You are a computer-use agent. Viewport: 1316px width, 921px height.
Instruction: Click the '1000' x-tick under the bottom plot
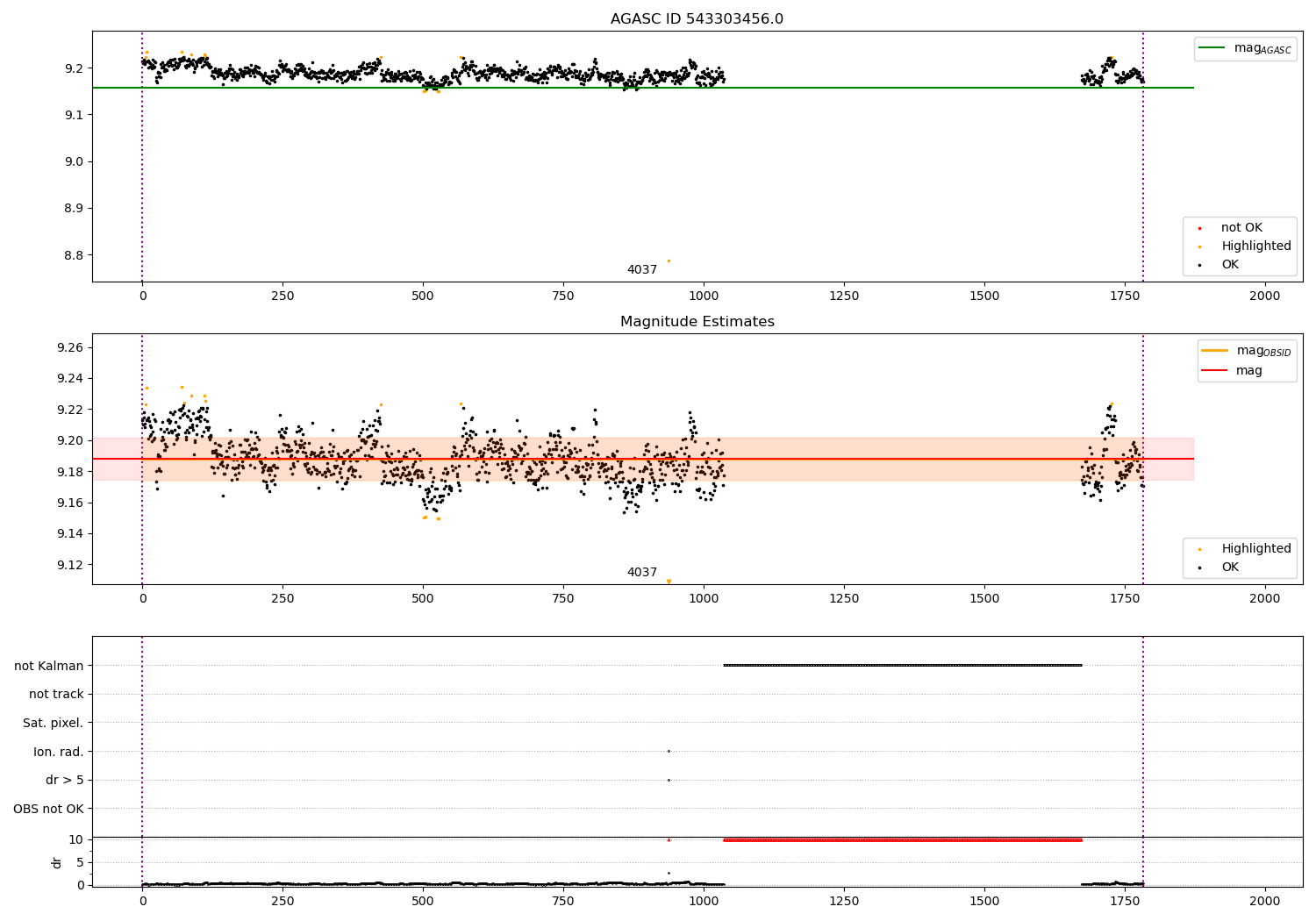click(704, 901)
